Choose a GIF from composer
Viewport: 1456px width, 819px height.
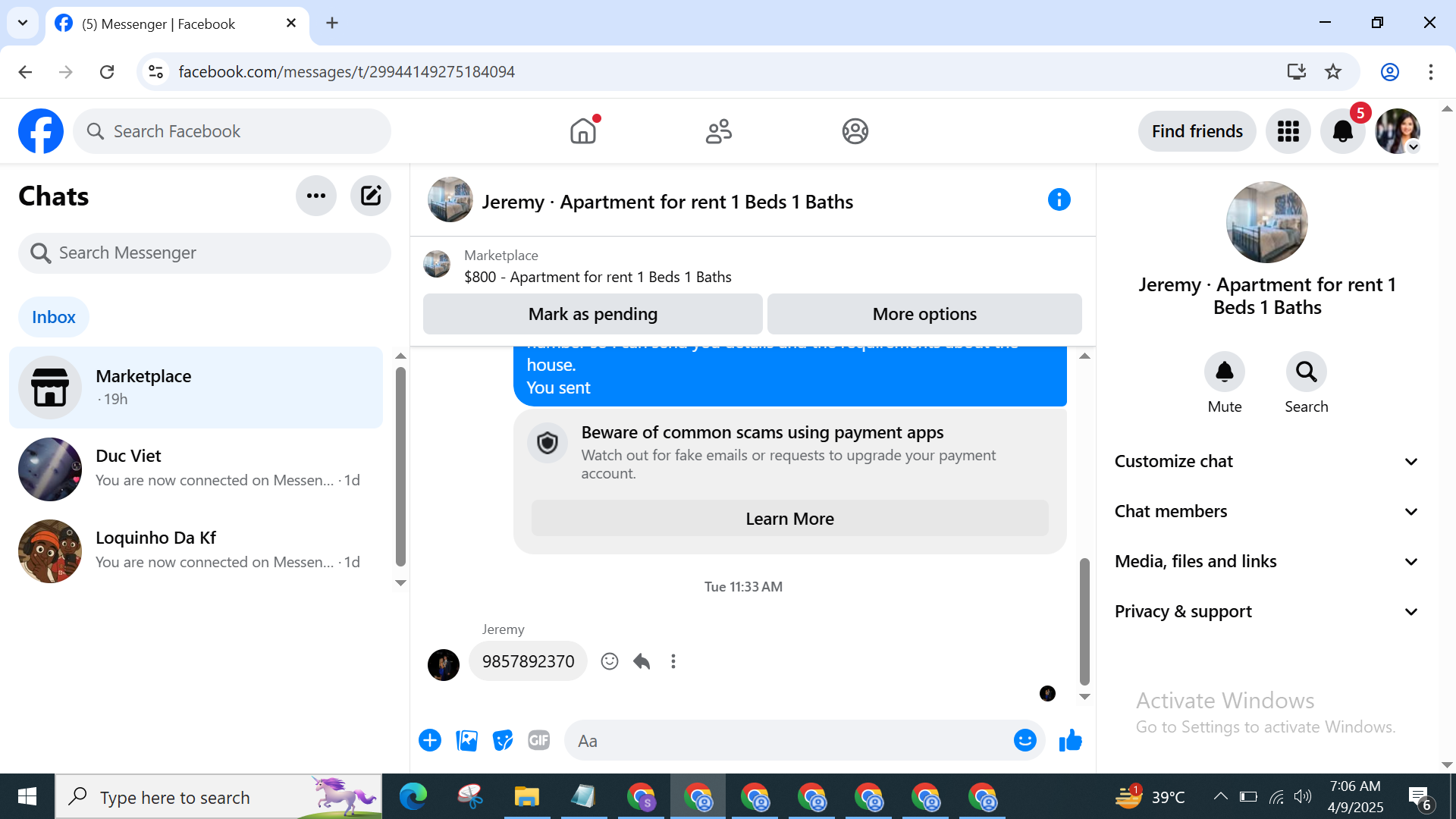[539, 740]
